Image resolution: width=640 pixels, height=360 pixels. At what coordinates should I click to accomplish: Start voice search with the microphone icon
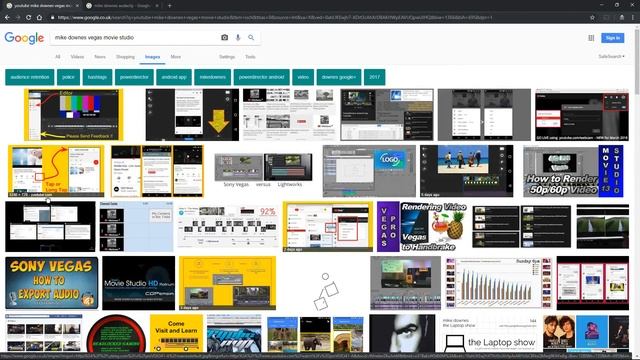click(x=238, y=38)
